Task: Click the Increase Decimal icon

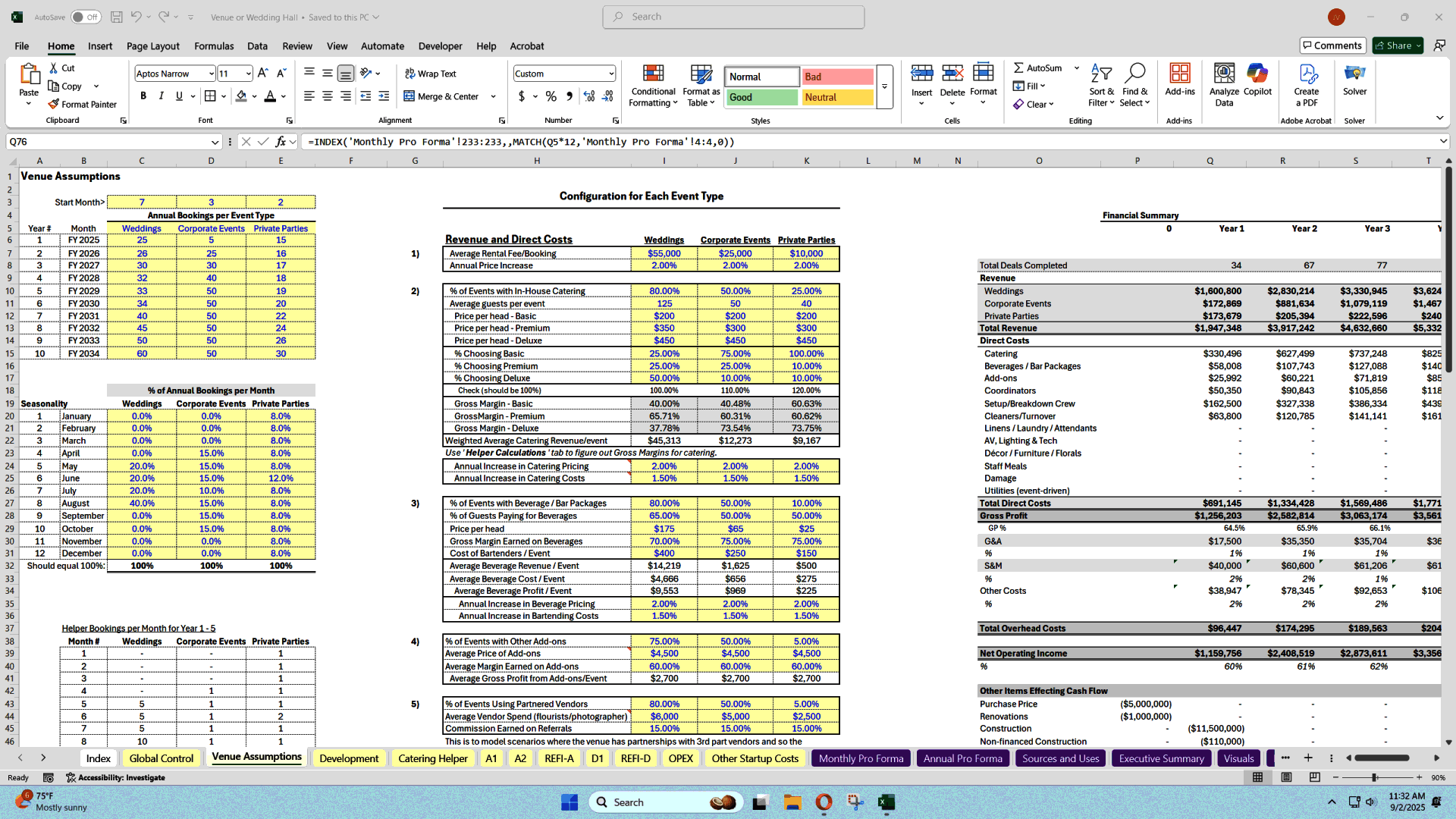Action: tap(589, 96)
